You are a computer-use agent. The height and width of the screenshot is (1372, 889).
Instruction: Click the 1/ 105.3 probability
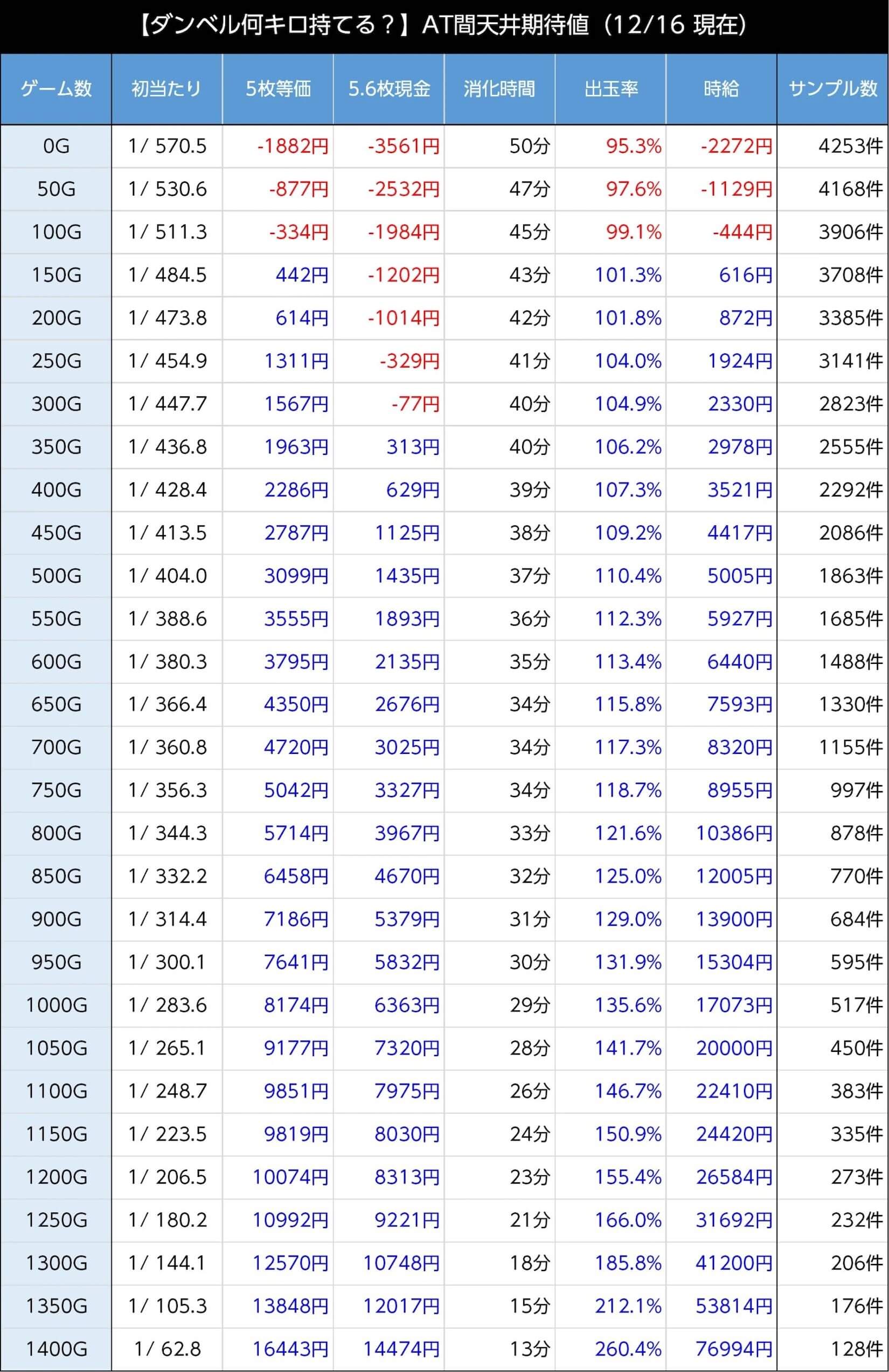click(166, 1306)
